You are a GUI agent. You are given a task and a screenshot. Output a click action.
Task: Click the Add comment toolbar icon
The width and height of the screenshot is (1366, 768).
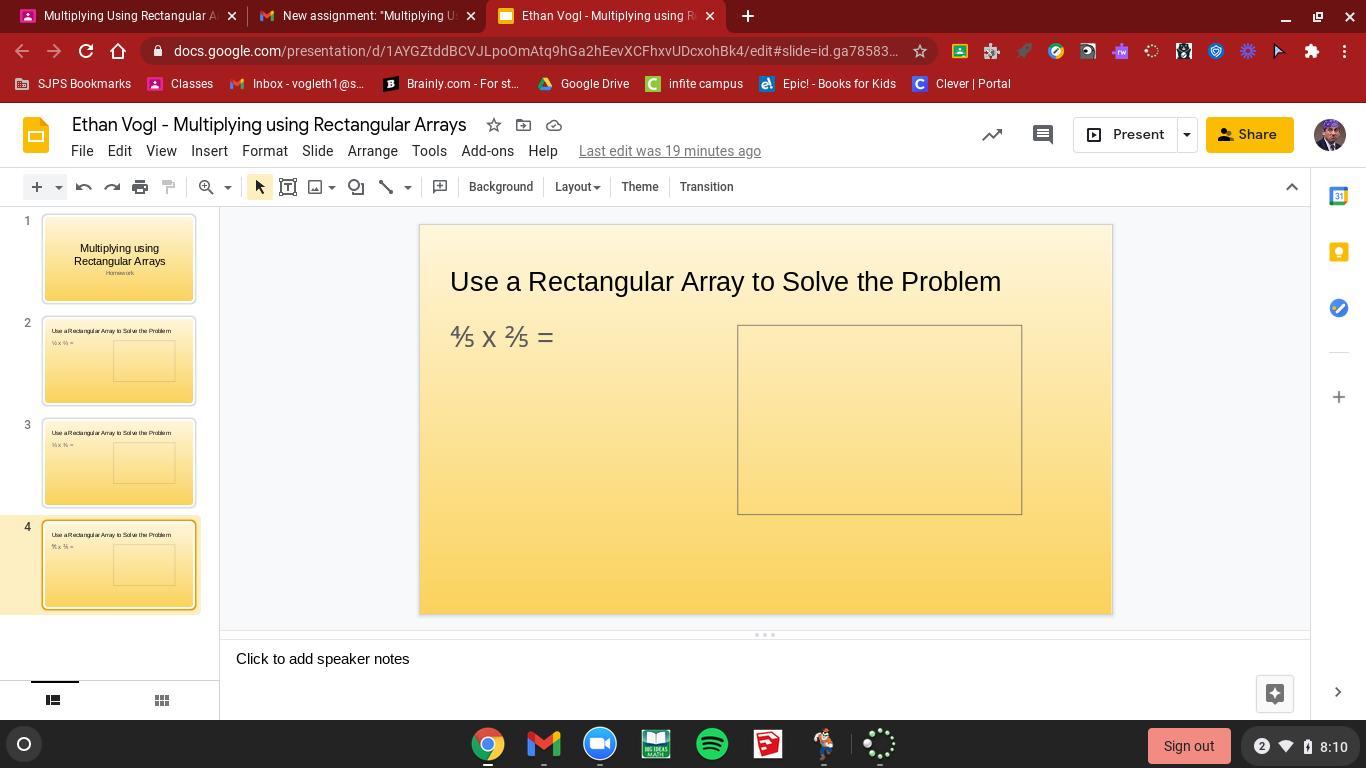click(439, 187)
